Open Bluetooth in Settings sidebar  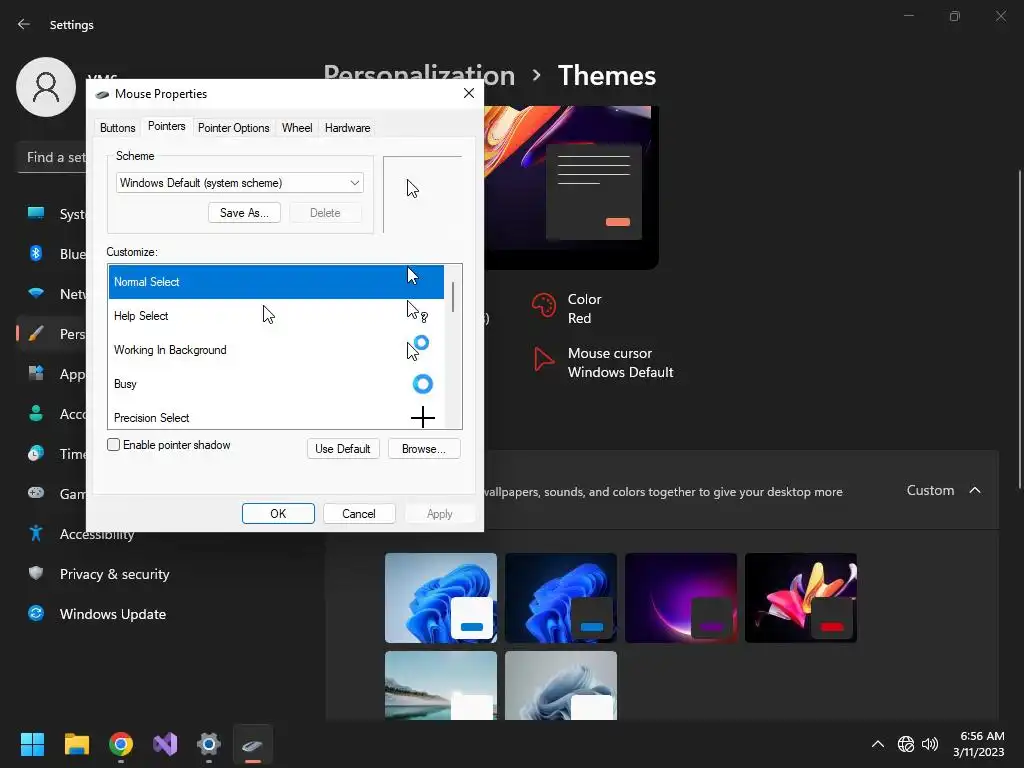point(52,254)
